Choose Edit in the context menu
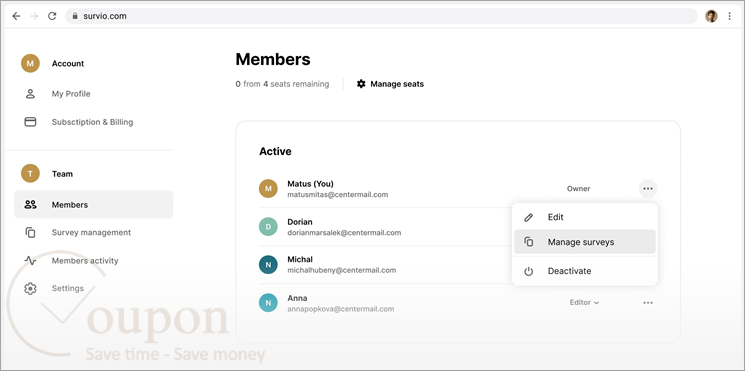The width and height of the screenshot is (745, 371). [585, 217]
